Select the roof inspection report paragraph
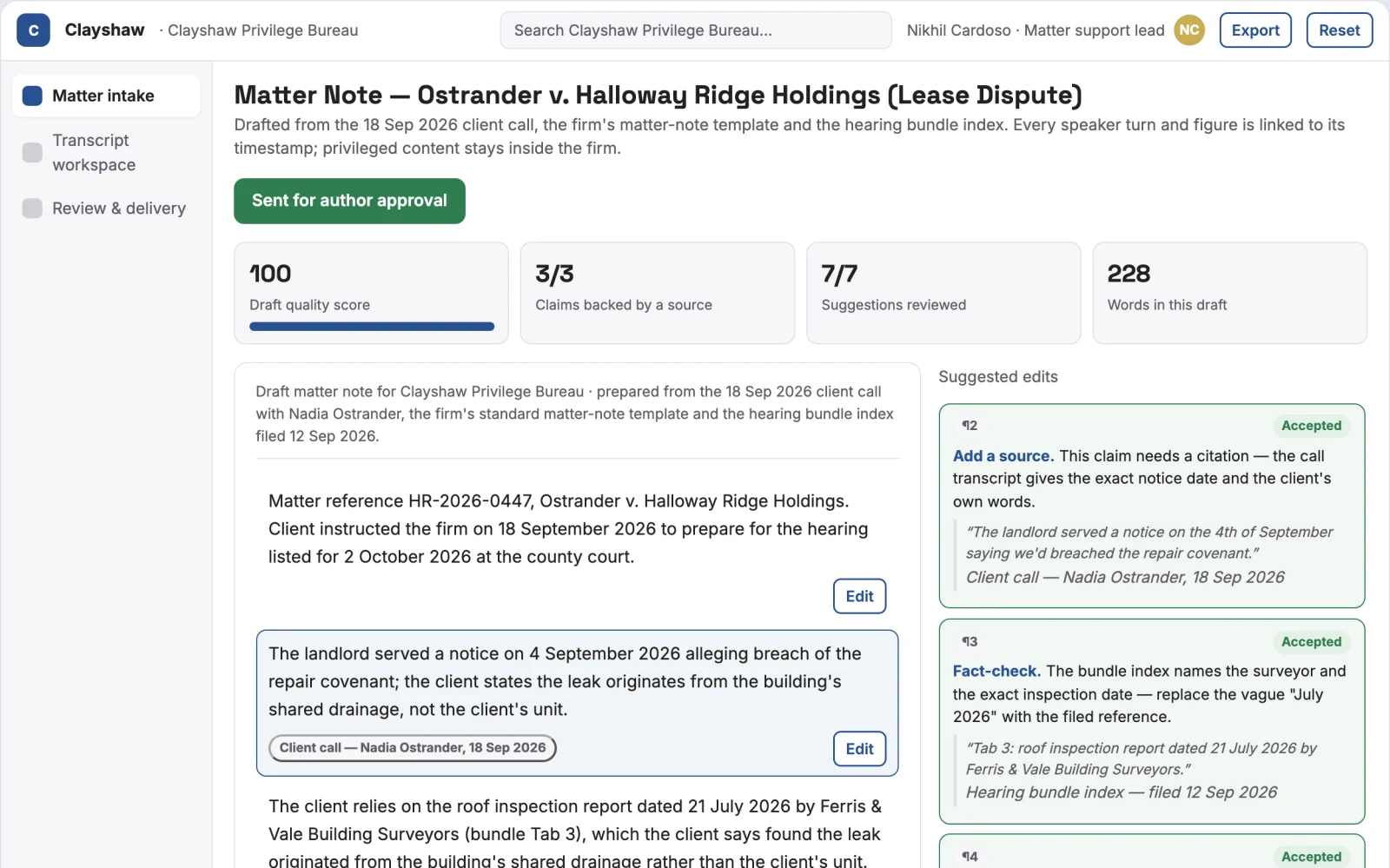Image resolution: width=1390 pixels, height=868 pixels. tap(578, 833)
